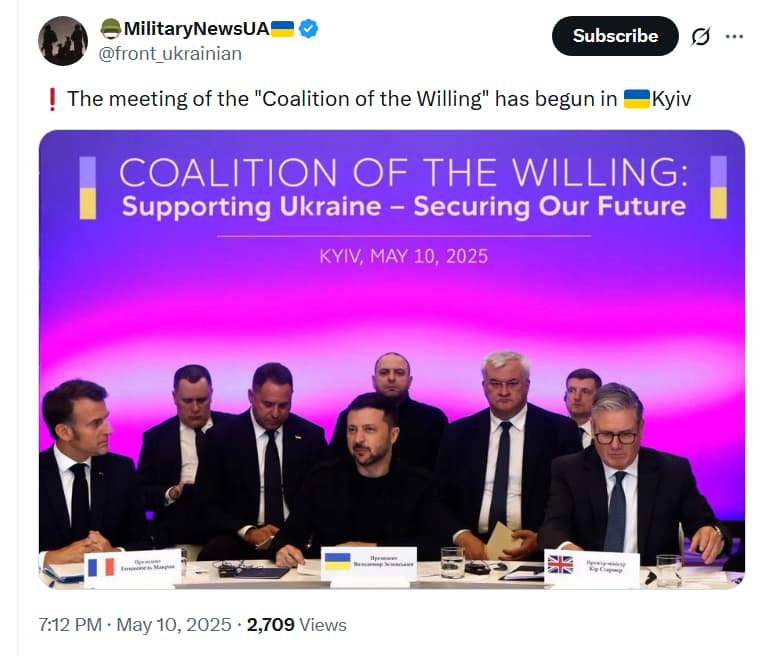The height and width of the screenshot is (656, 766).
Task: Click the Ukrainian flag nameplate in photo
Action: coord(369,563)
